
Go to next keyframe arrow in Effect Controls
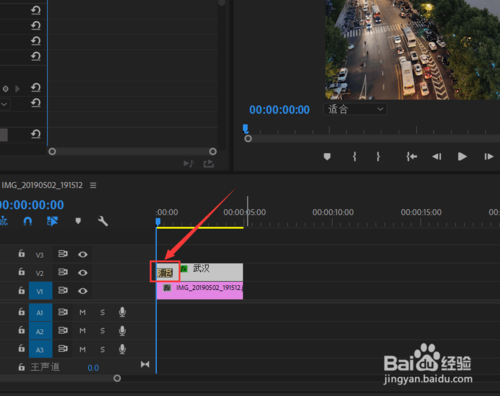click(18, 89)
